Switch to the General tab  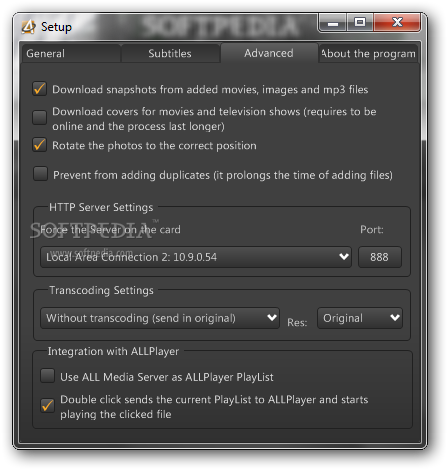click(x=71, y=53)
